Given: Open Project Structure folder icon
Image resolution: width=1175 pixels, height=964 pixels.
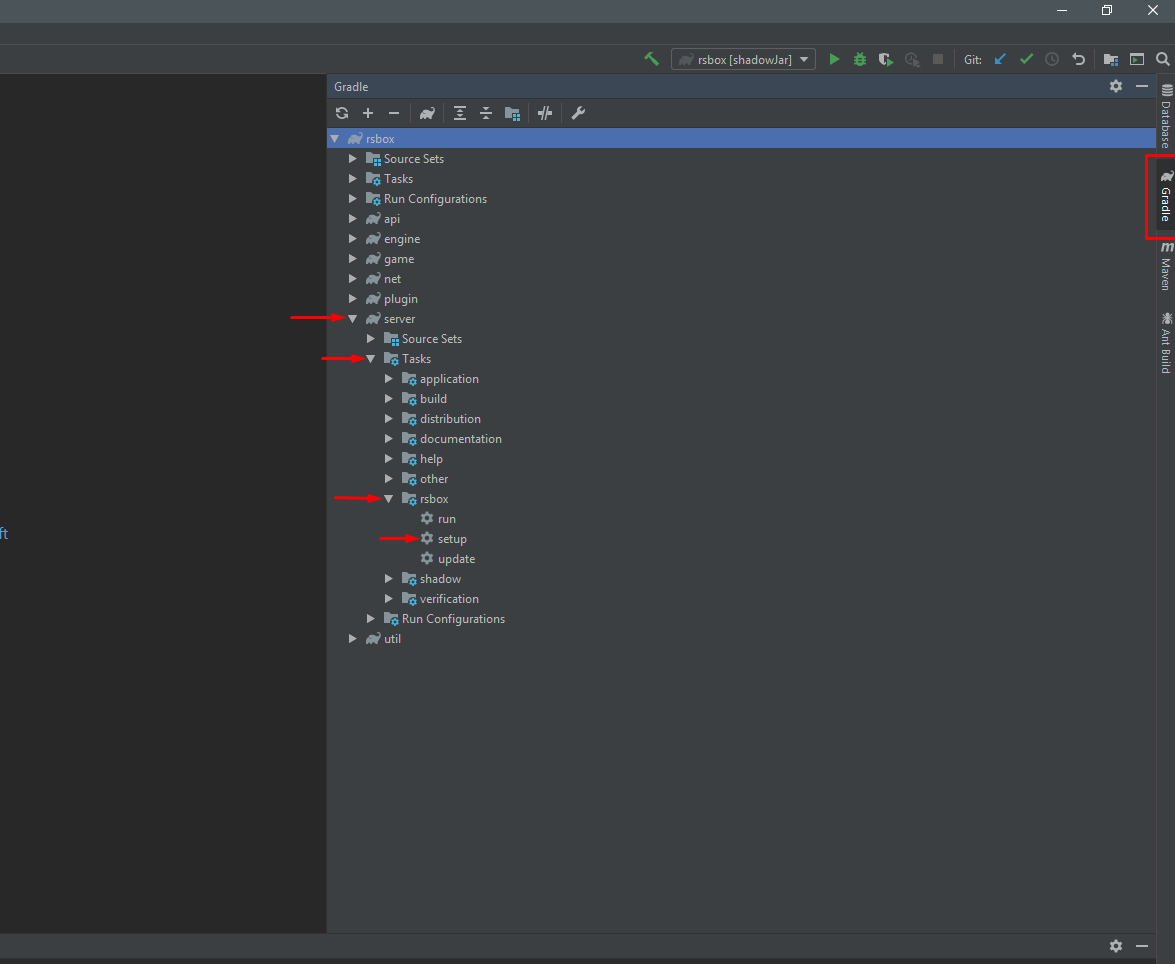Looking at the screenshot, I should pos(1111,59).
